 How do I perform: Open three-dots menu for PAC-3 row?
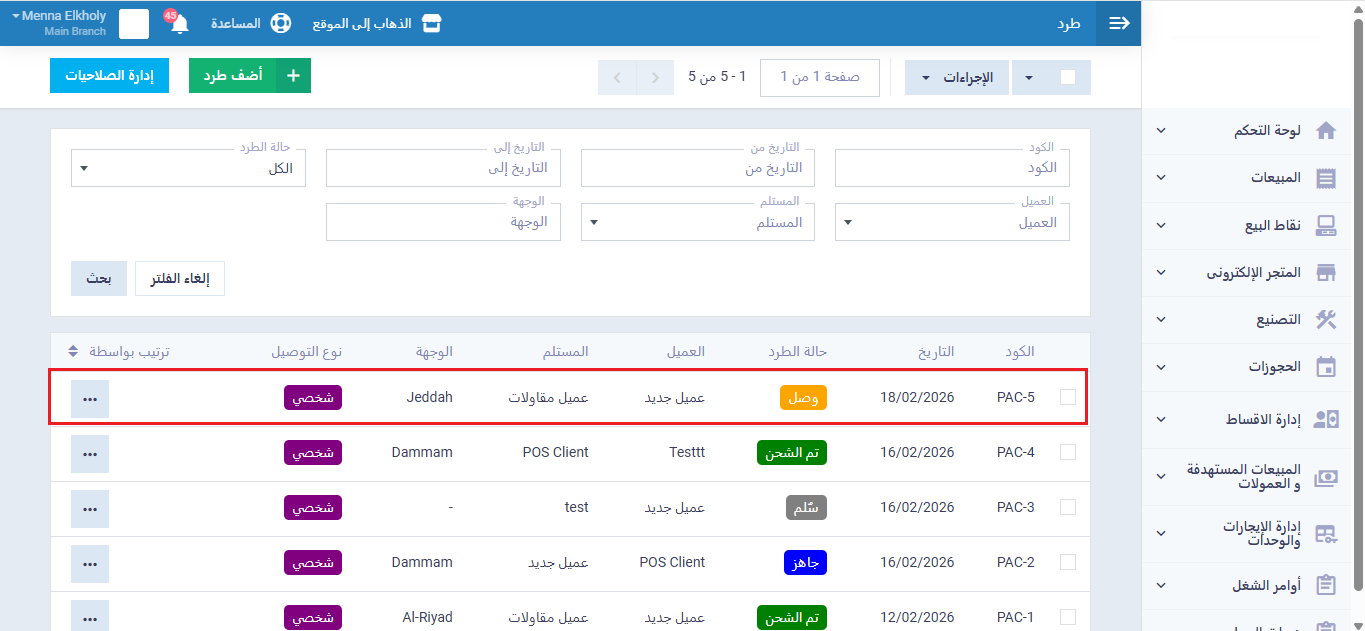(90, 508)
